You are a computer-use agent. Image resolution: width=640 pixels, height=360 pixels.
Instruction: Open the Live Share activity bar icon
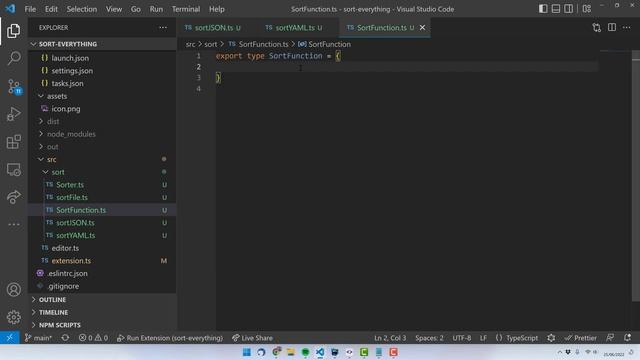tap(13, 197)
